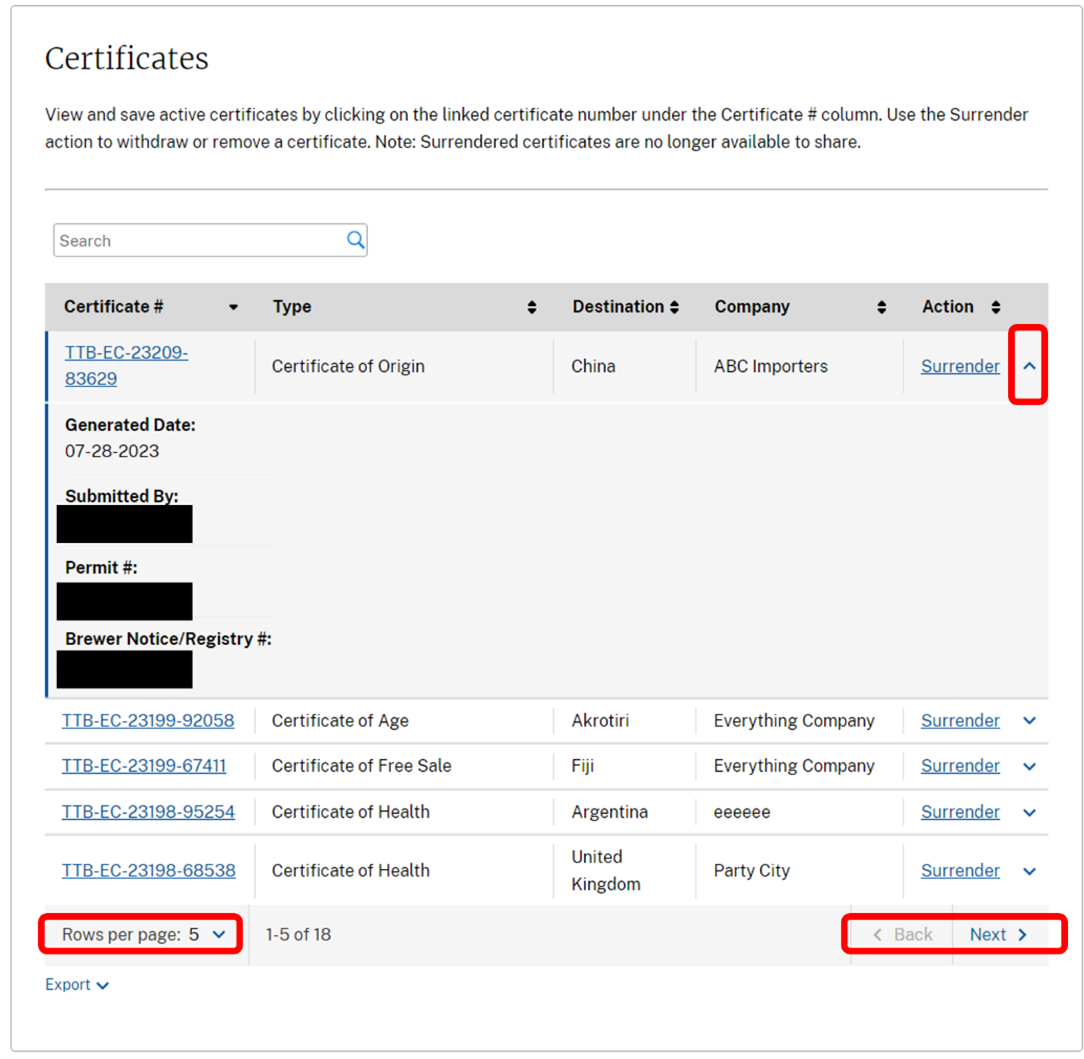
Task: Surrender the Certificate of Age for Akrotiri
Action: [960, 720]
